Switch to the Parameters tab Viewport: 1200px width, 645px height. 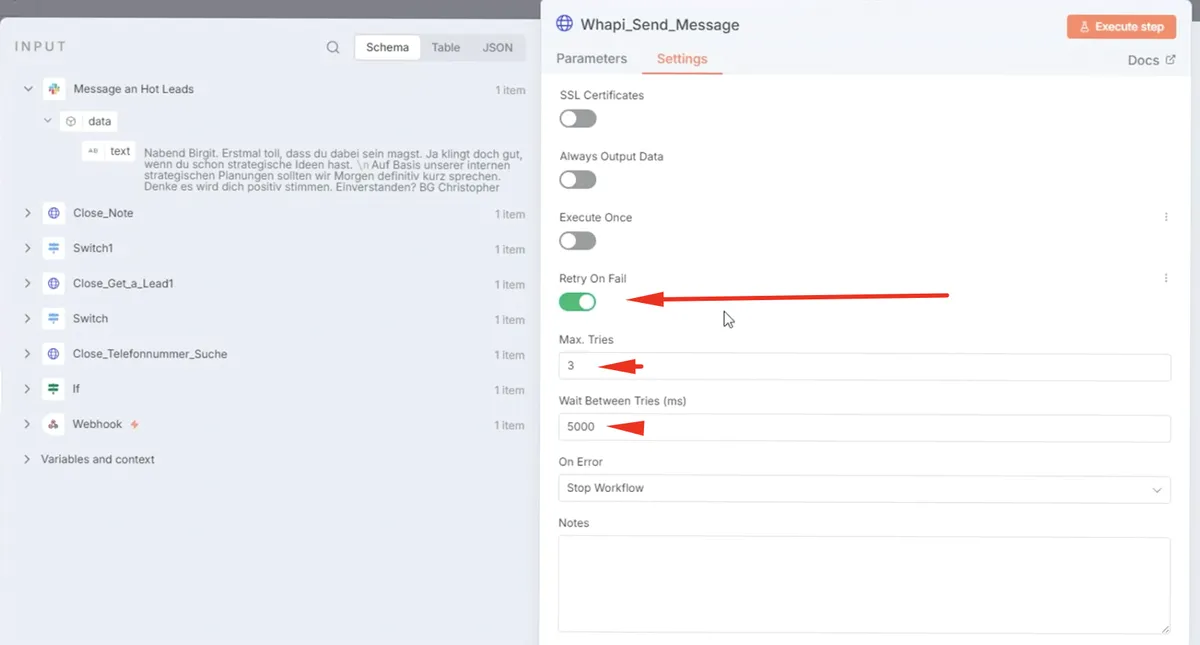[592, 59]
